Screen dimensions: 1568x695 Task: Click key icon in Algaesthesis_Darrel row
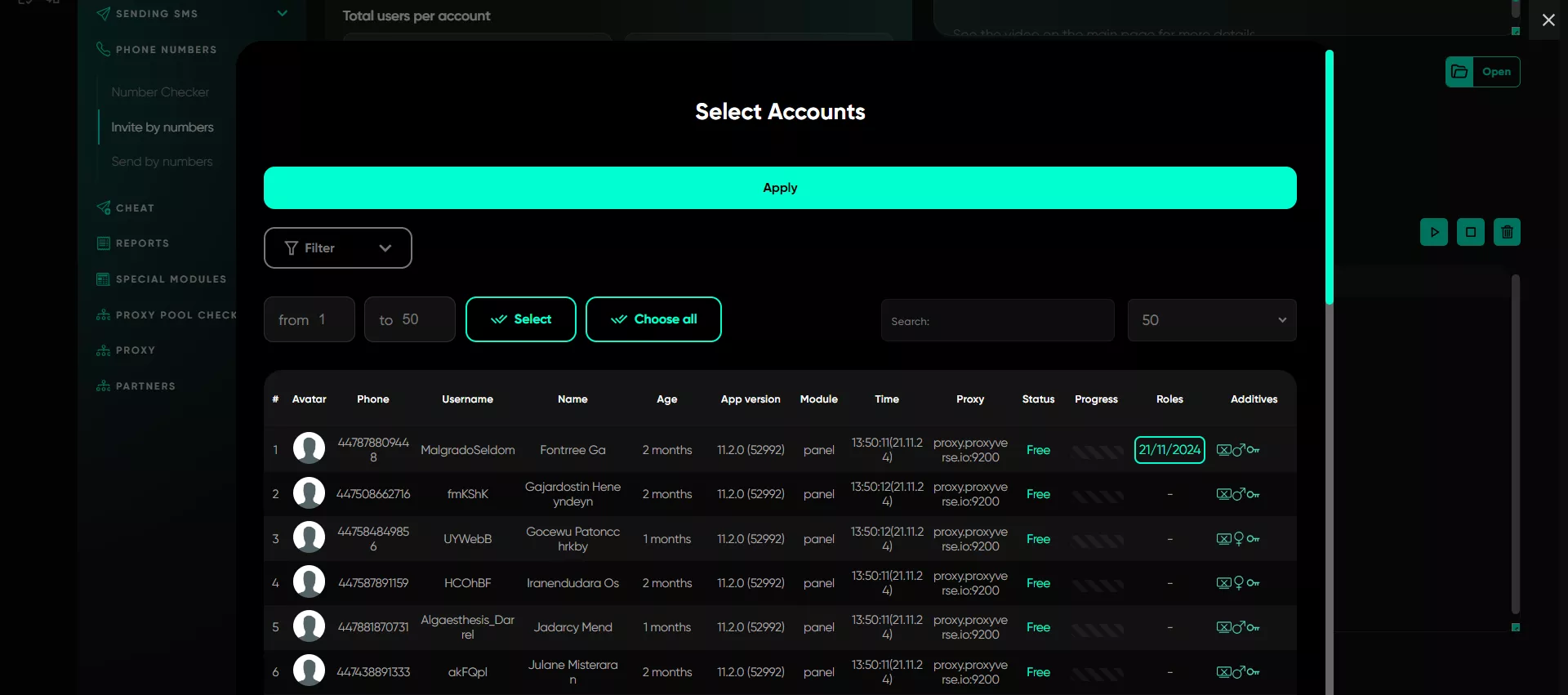coord(1254,627)
